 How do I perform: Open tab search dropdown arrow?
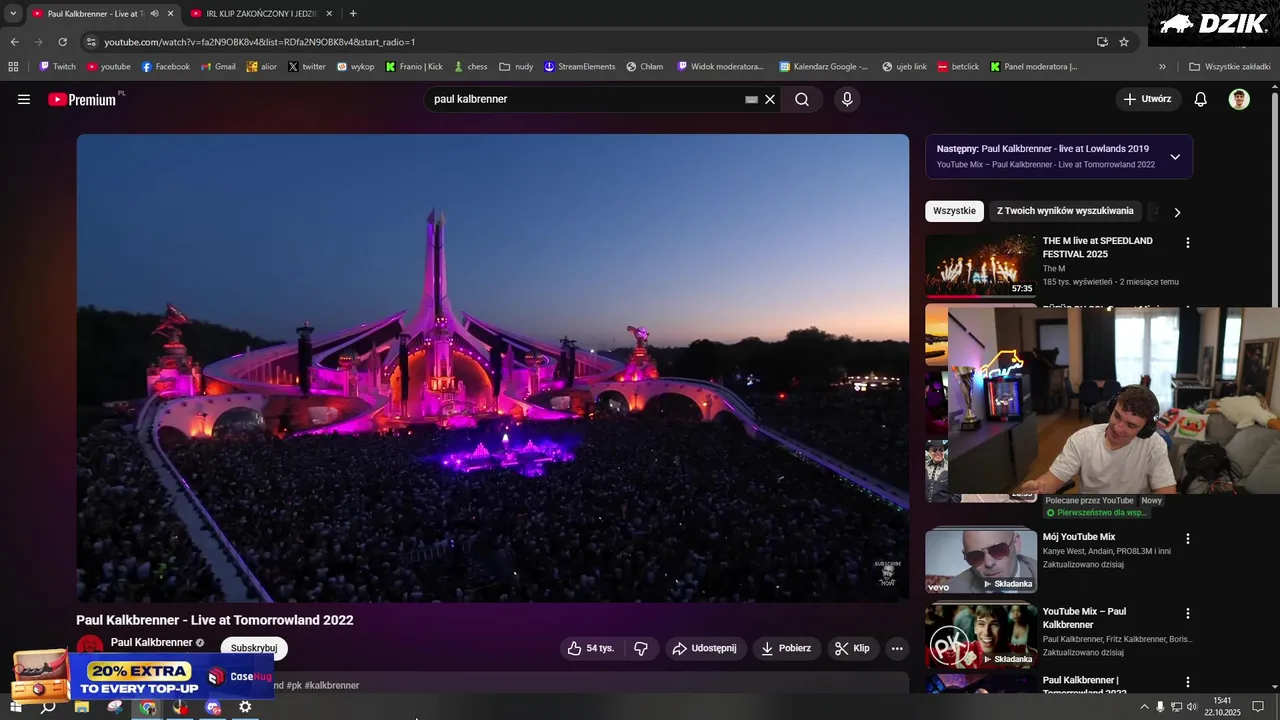point(13,13)
